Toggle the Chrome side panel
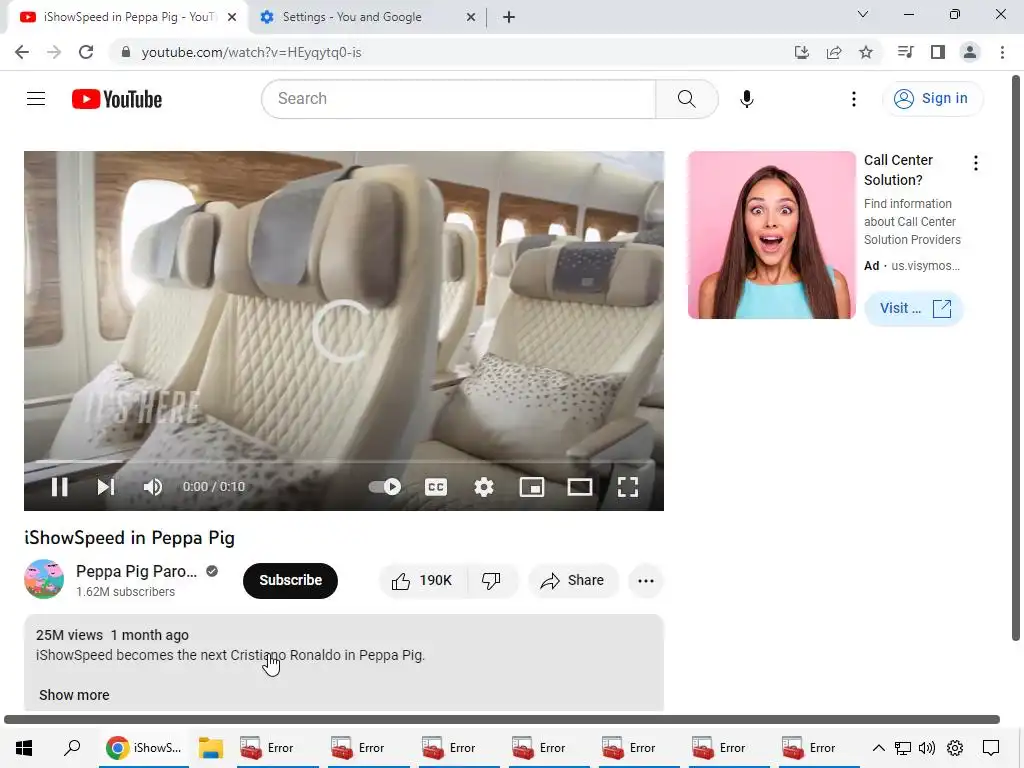Image resolution: width=1024 pixels, height=768 pixels. [x=938, y=52]
